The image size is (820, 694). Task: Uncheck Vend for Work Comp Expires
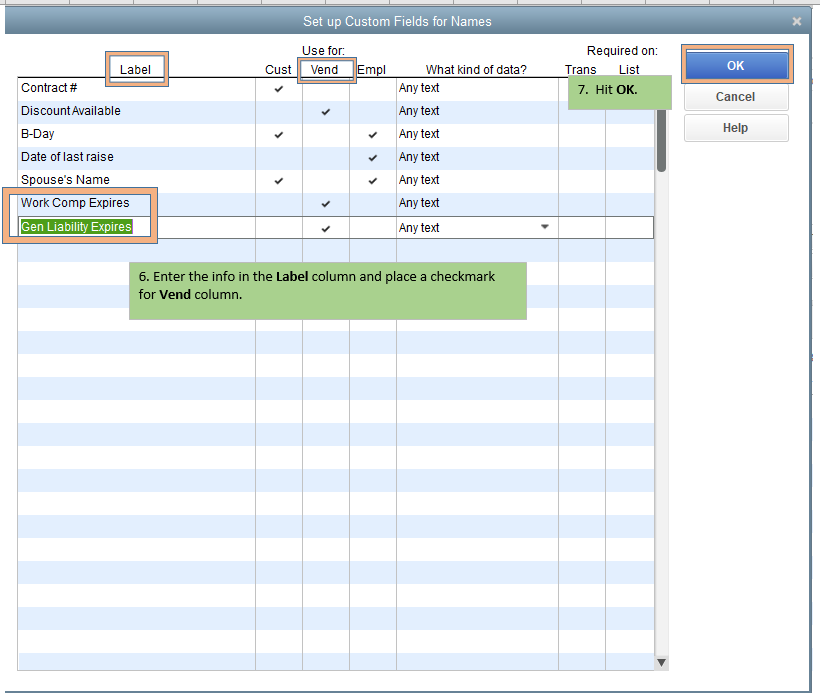[x=326, y=203]
